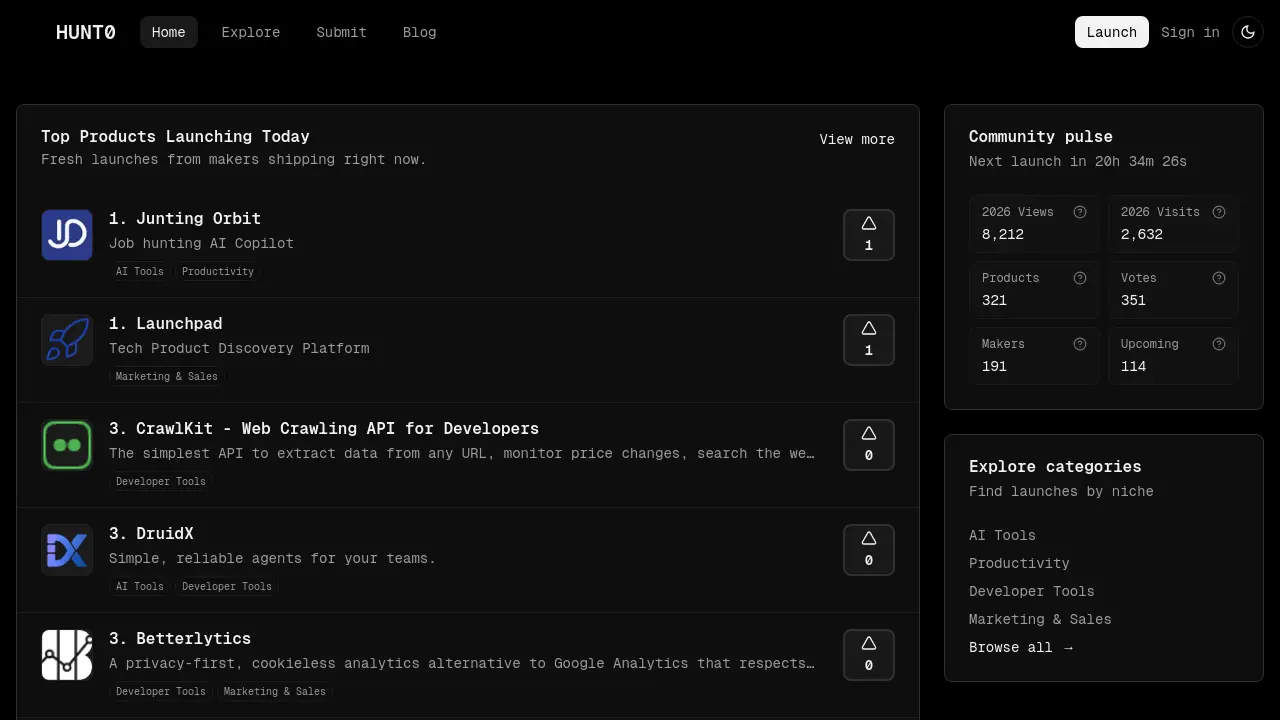This screenshot has height=720, width=1280.
Task: Upvote Betterlytics product
Action: [x=869, y=655]
